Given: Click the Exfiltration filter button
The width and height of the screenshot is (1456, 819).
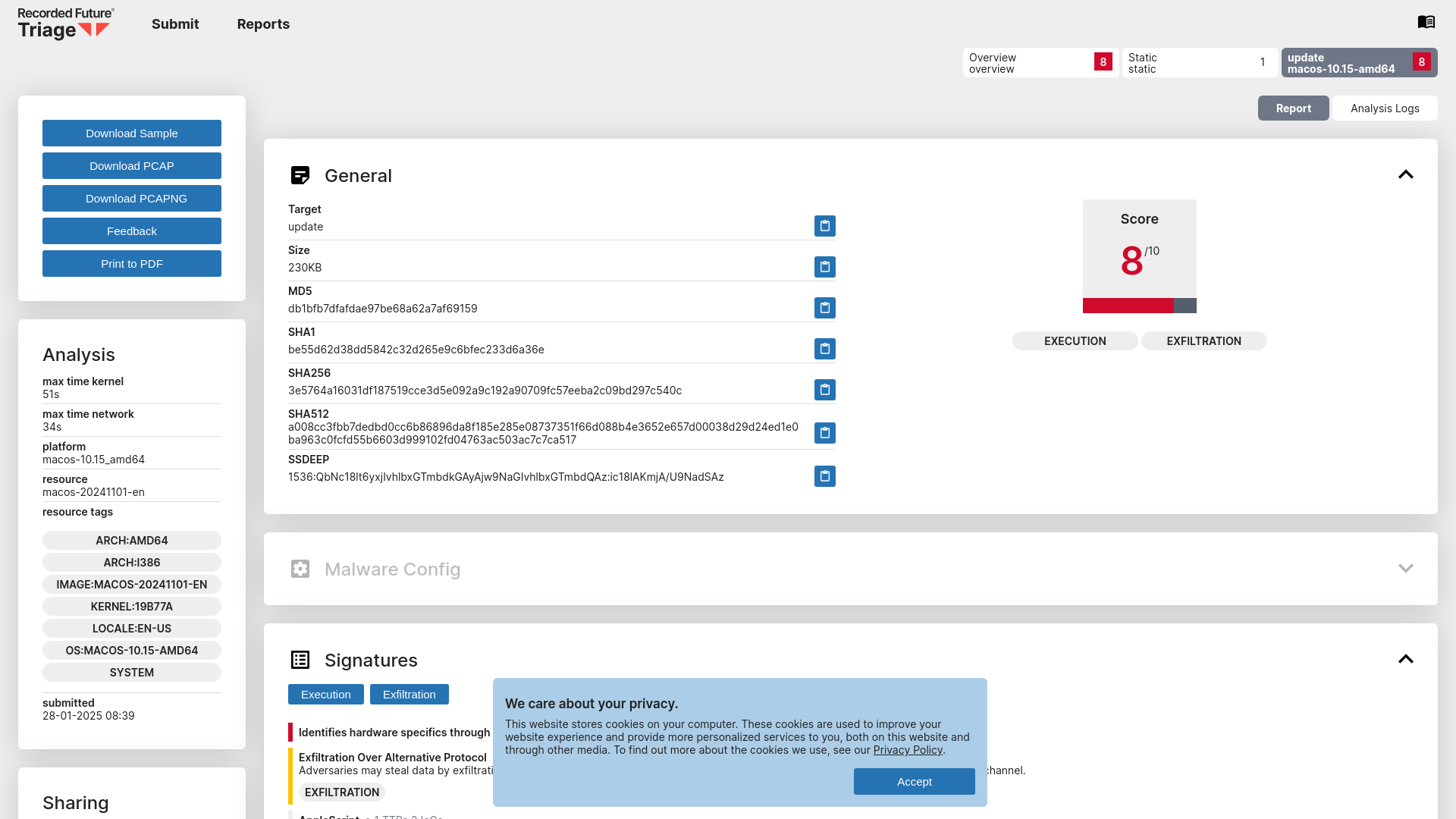Looking at the screenshot, I should [x=409, y=694].
